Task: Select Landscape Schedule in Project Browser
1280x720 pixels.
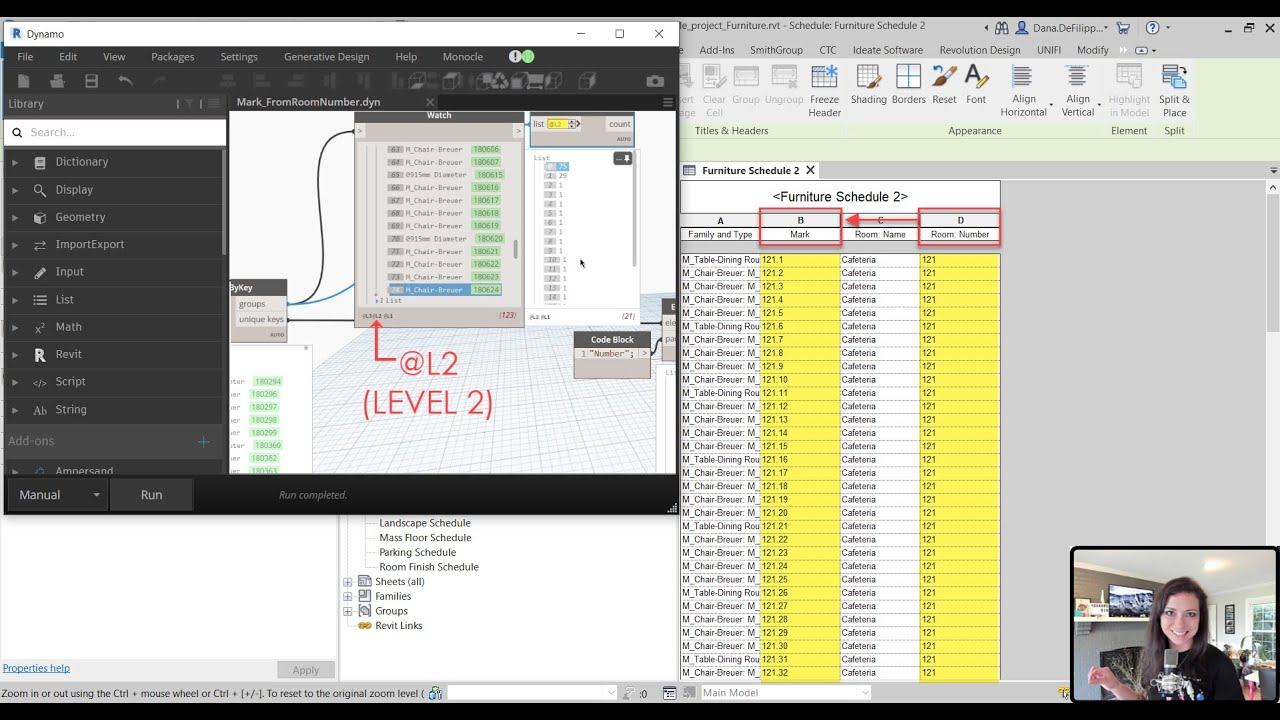Action: click(425, 523)
